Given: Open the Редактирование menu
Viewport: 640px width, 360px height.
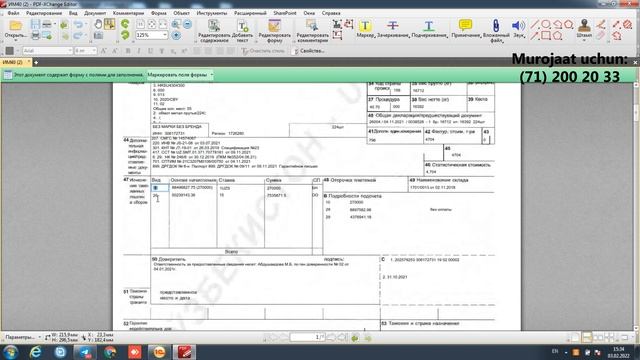Looking at the screenshot, I should pyautogui.click(x=44, y=13).
